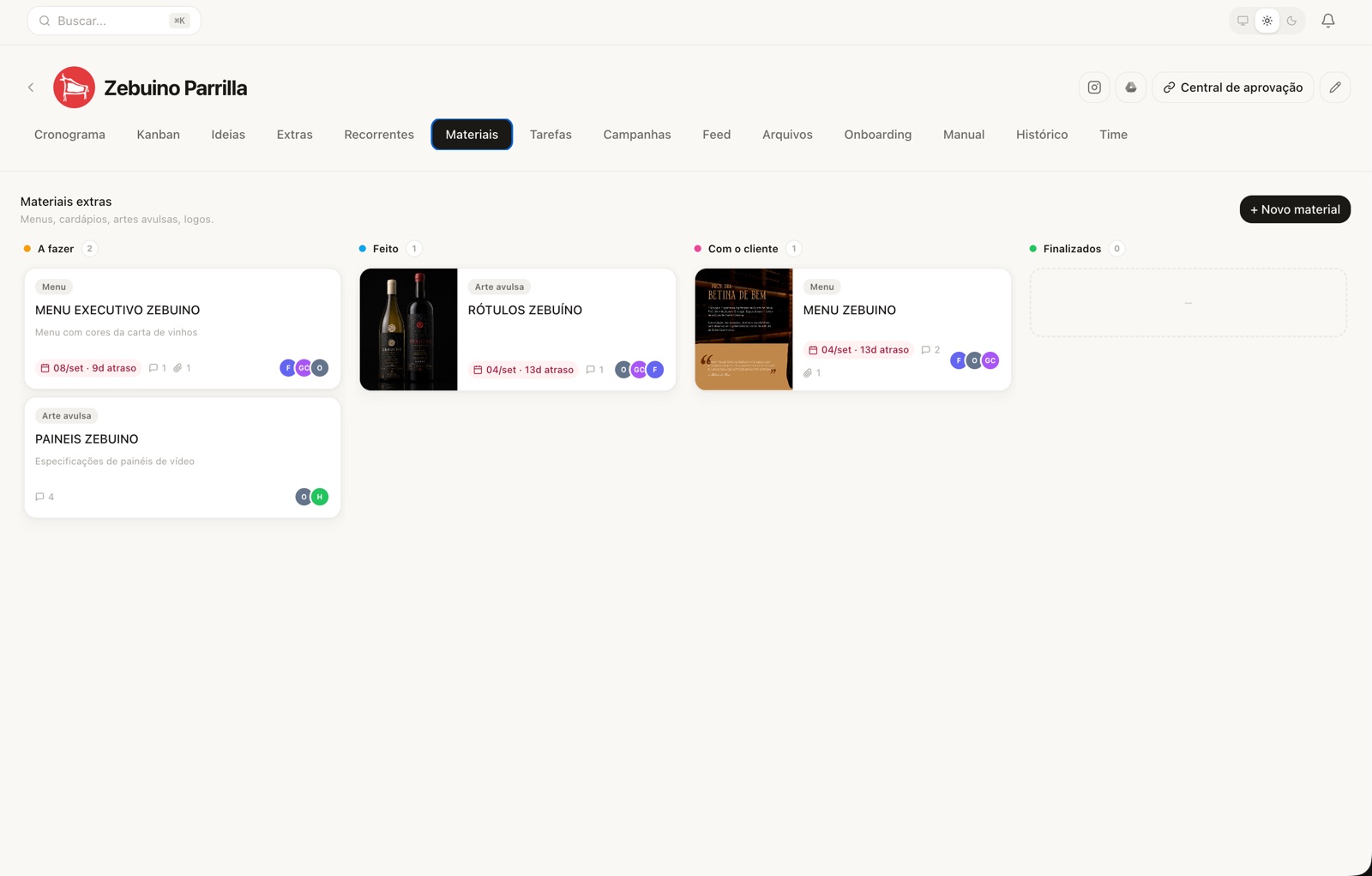The width and height of the screenshot is (1372, 876).
Task: Open the Arquivos tab
Action: [787, 135]
